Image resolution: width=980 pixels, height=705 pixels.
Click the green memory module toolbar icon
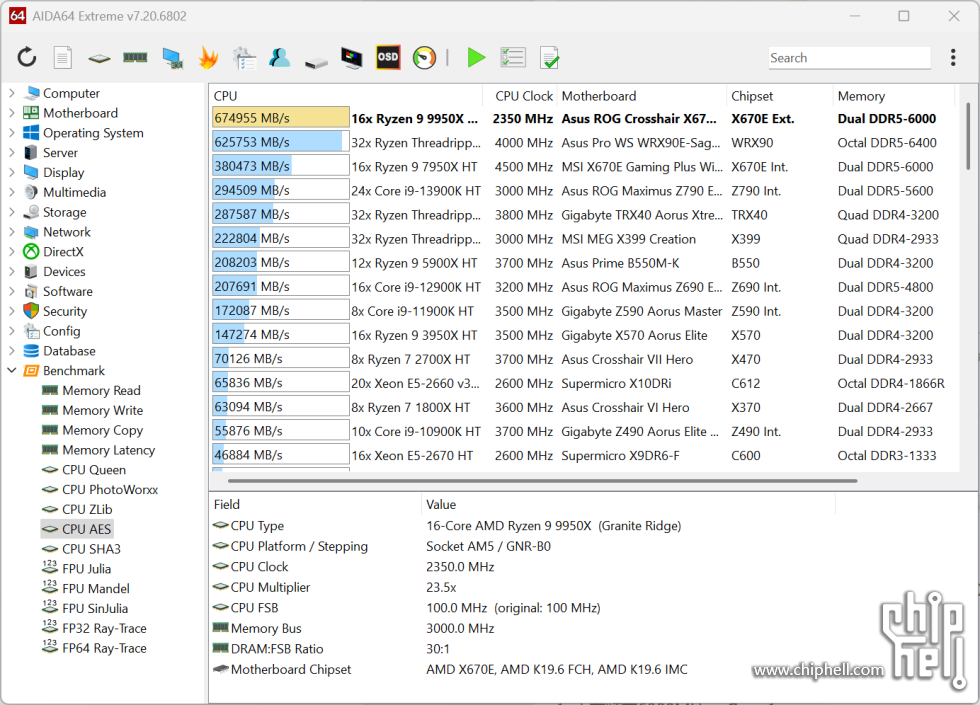(135, 58)
